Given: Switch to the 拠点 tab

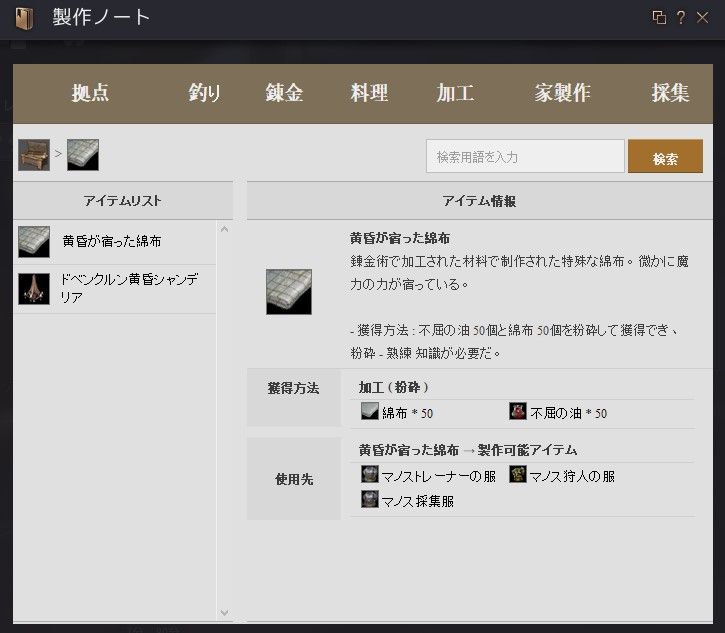Looking at the screenshot, I should pyautogui.click(x=90, y=93).
